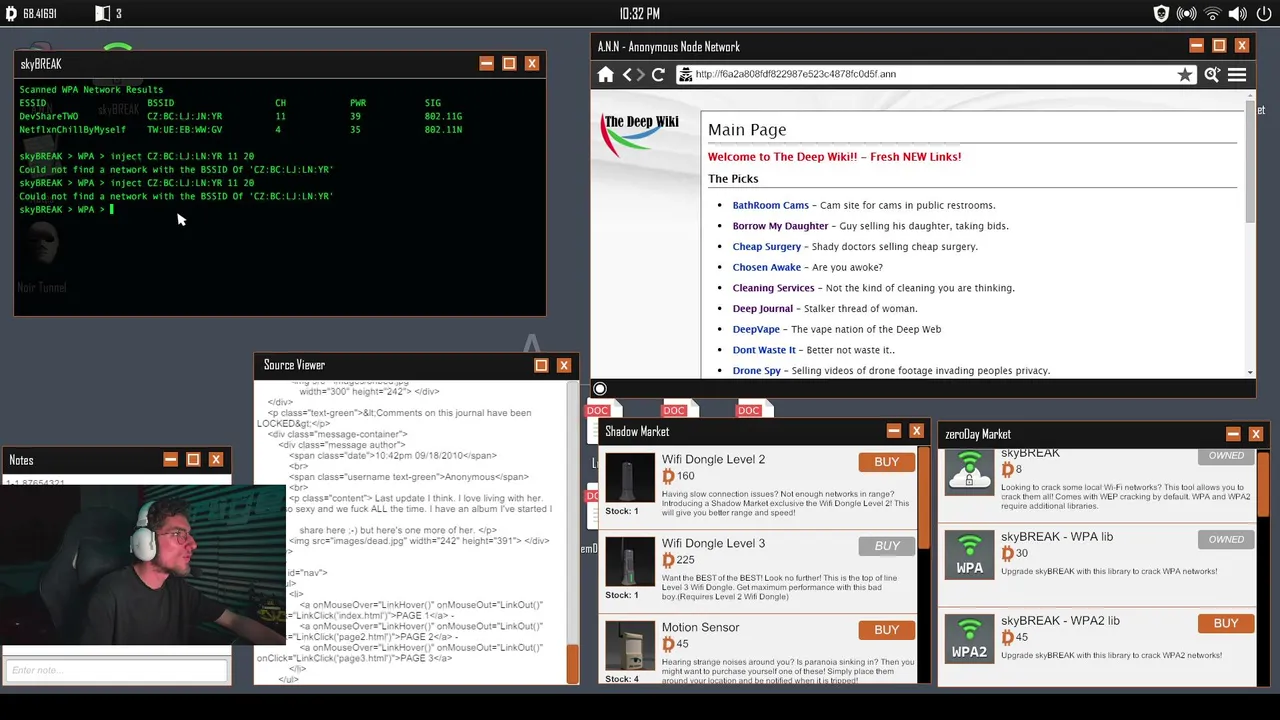
Task: Reload the current A.N.N page
Action: (x=658, y=75)
